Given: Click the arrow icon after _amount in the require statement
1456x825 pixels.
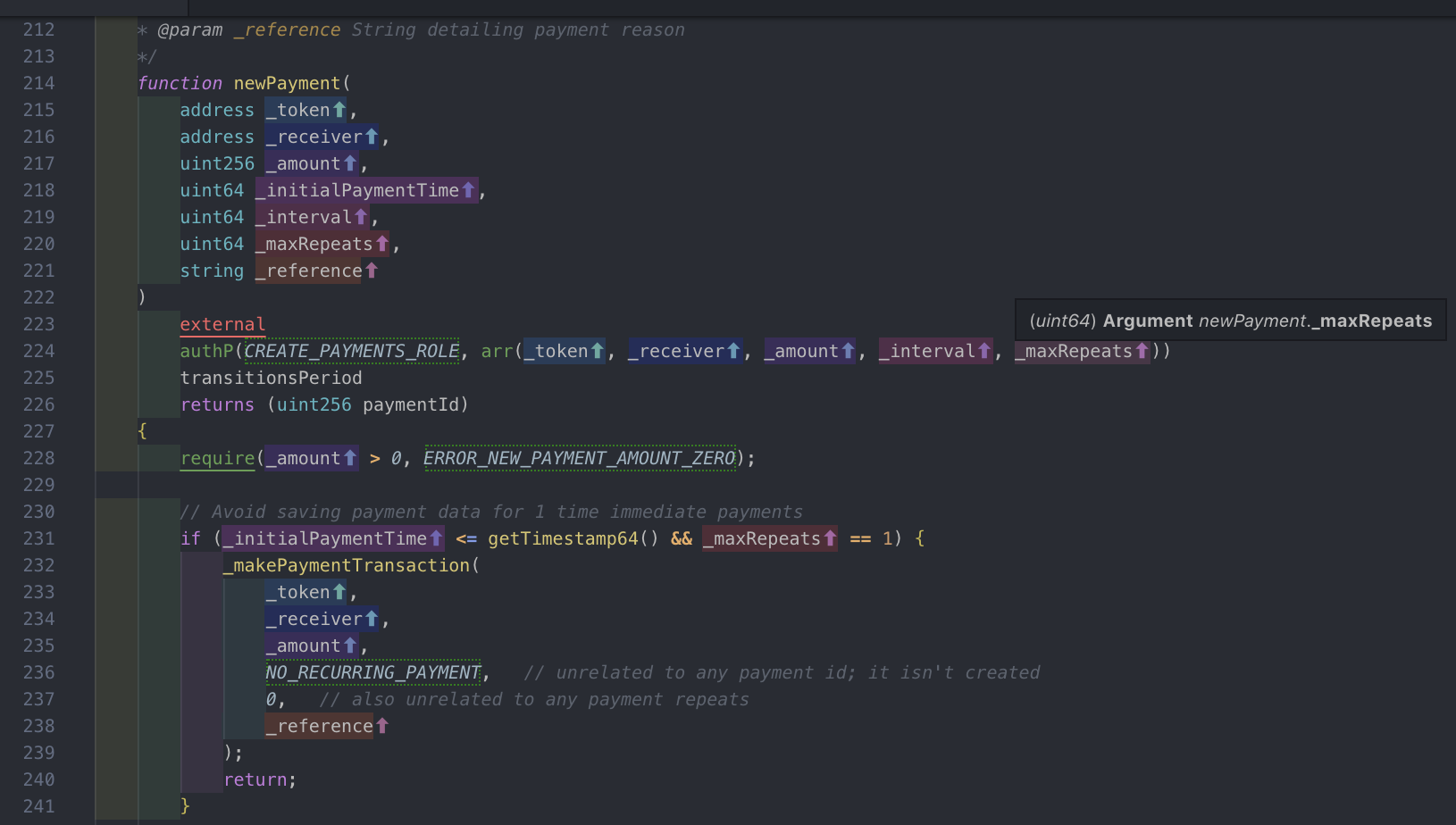Looking at the screenshot, I should click(x=350, y=458).
